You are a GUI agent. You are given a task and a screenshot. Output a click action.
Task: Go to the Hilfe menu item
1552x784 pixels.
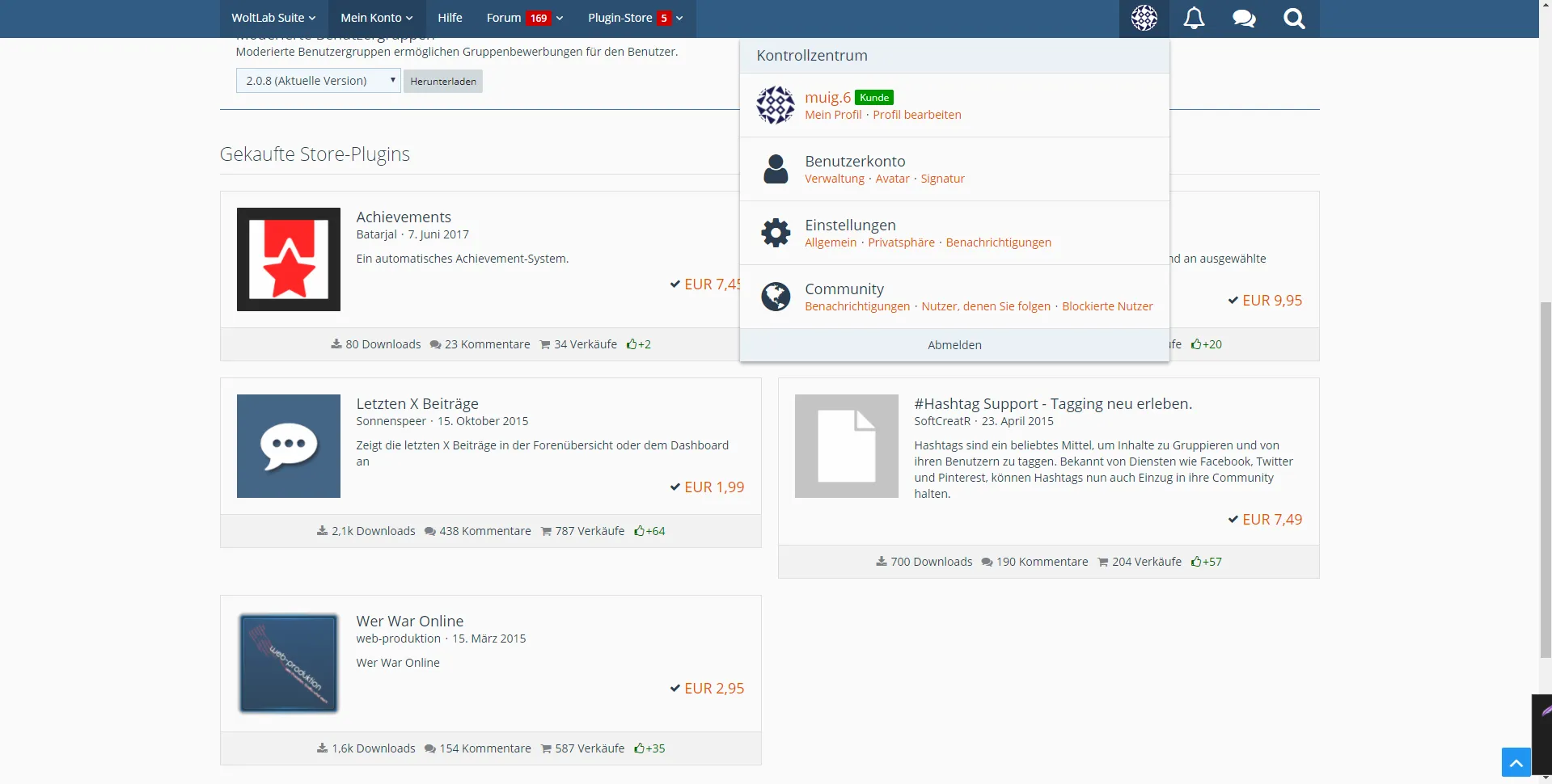coord(450,18)
